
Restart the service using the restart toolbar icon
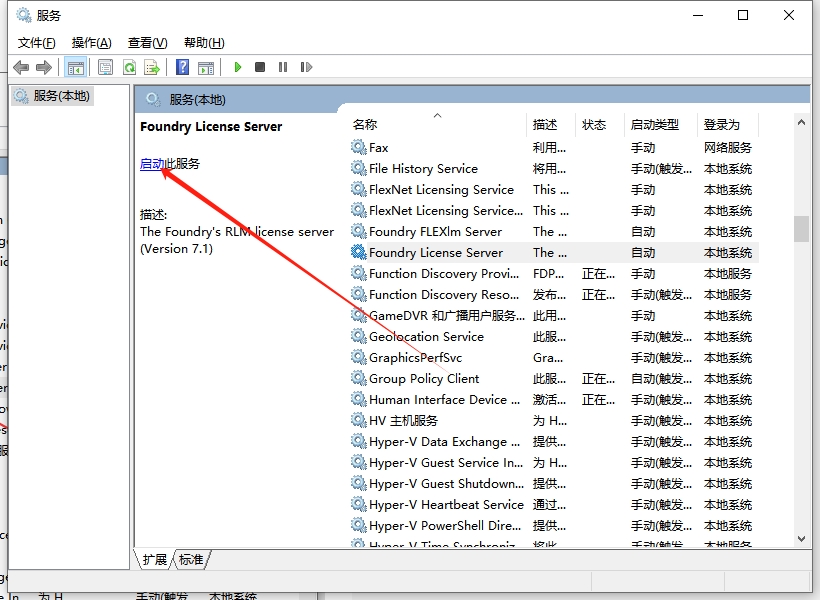306,66
